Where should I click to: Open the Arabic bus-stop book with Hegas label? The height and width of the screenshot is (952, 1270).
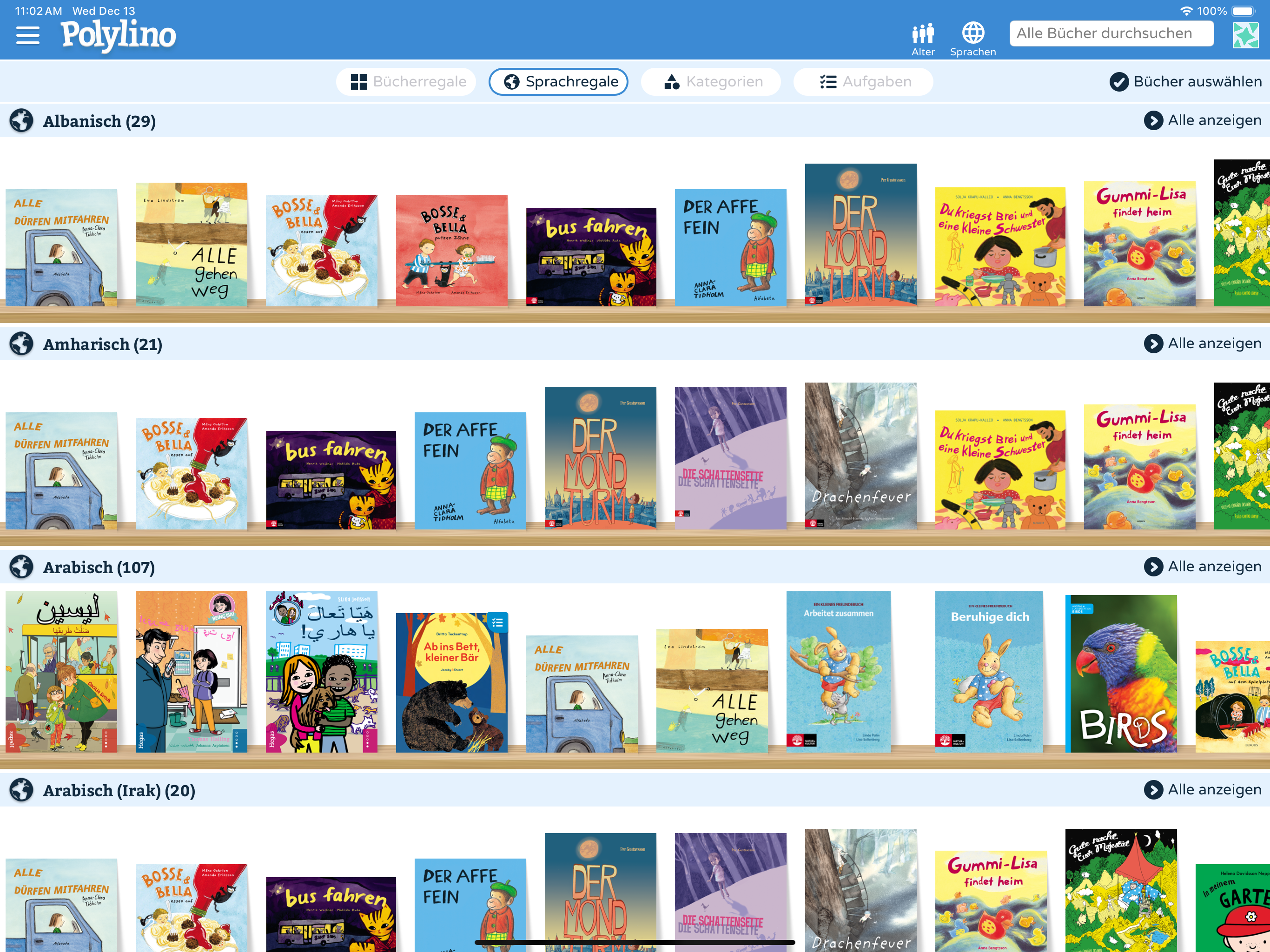pos(61,672)
